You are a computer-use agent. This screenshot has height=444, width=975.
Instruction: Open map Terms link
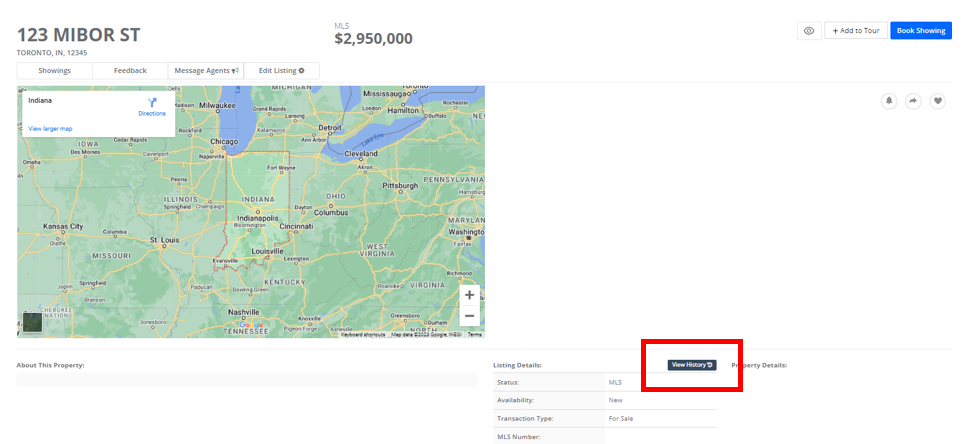[x=474, y=335]
